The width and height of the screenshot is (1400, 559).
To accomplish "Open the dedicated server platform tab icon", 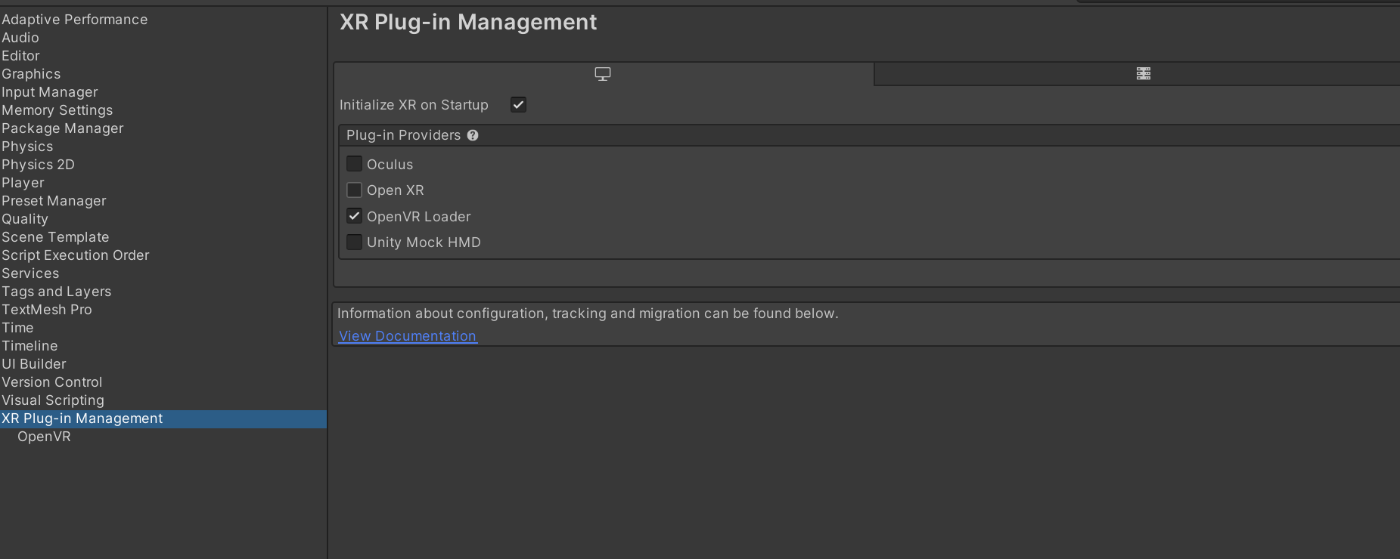I will pos(1144,74).
